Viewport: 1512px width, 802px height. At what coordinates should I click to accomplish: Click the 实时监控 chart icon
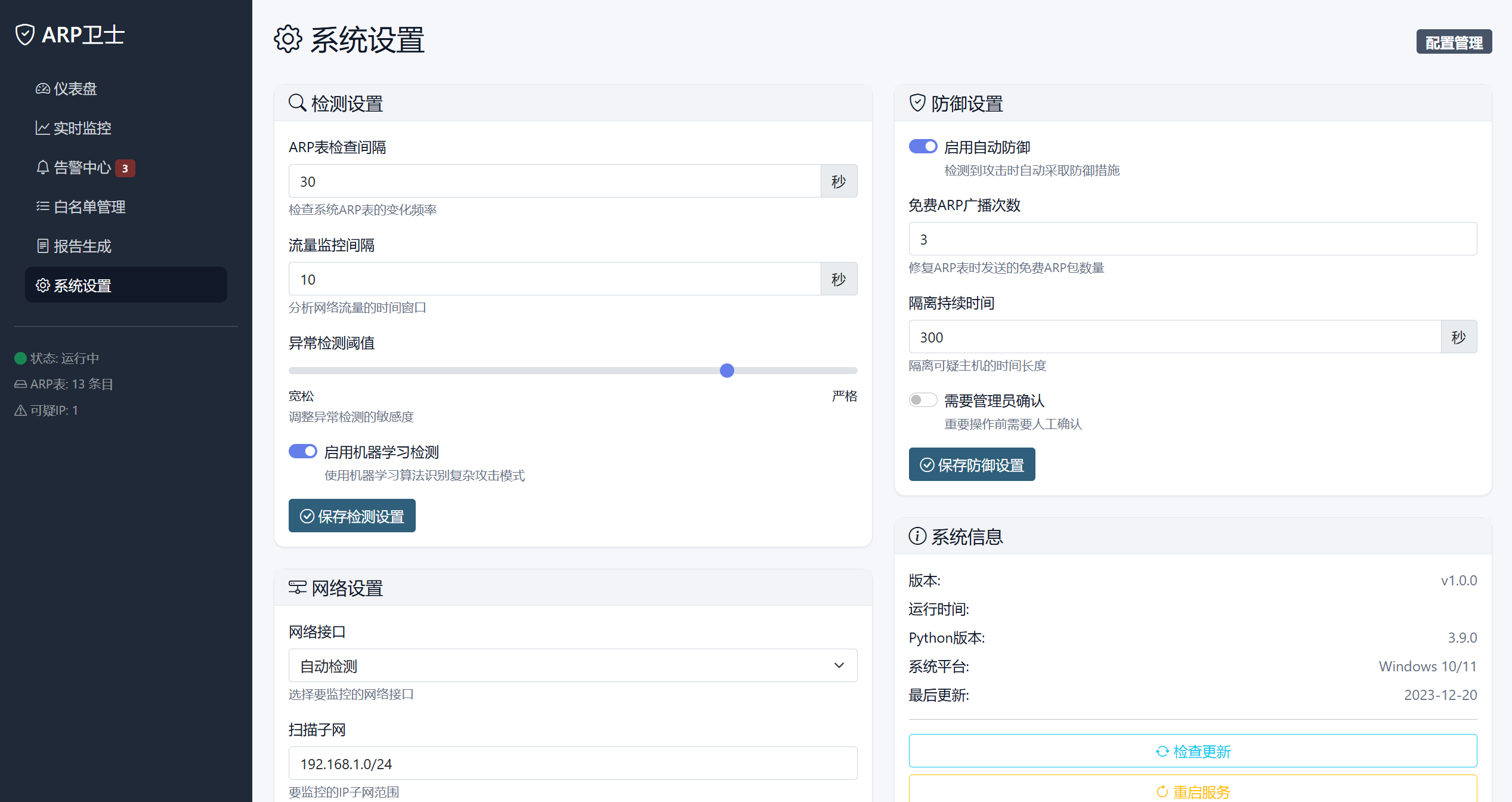(42, 128)
